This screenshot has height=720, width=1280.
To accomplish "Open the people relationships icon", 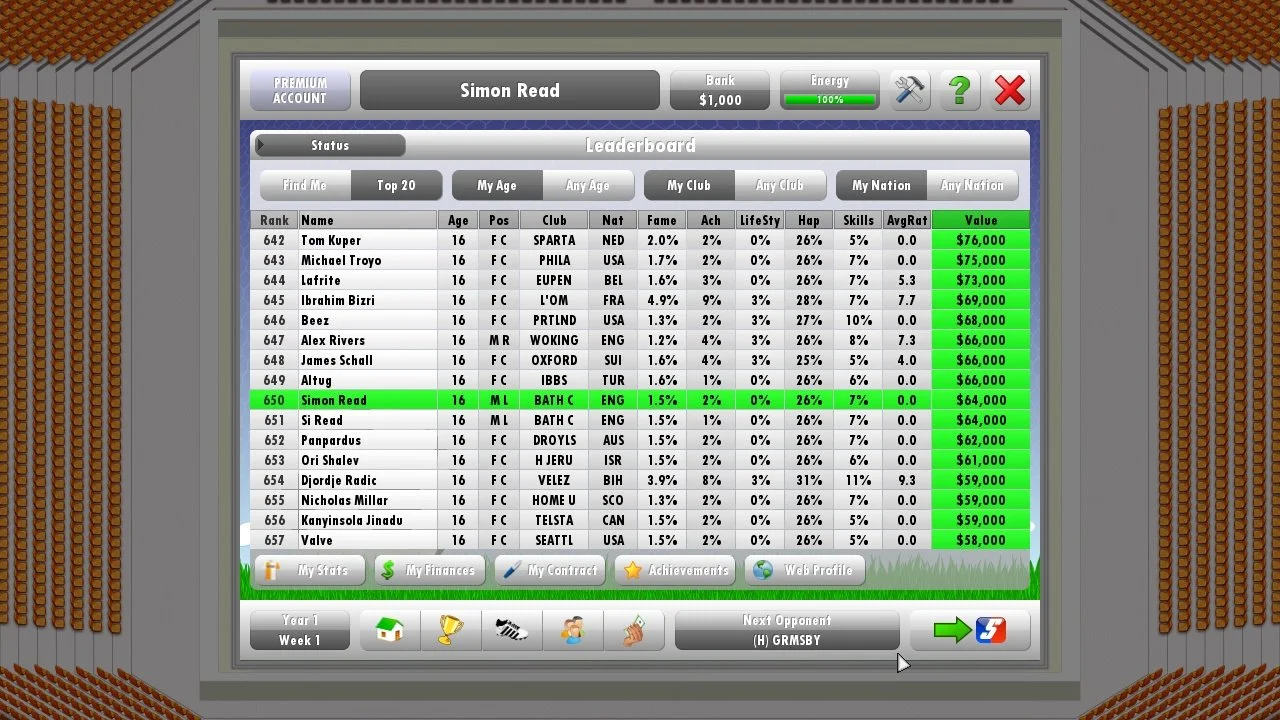I will pyautogui.click(x=573, y=630).
